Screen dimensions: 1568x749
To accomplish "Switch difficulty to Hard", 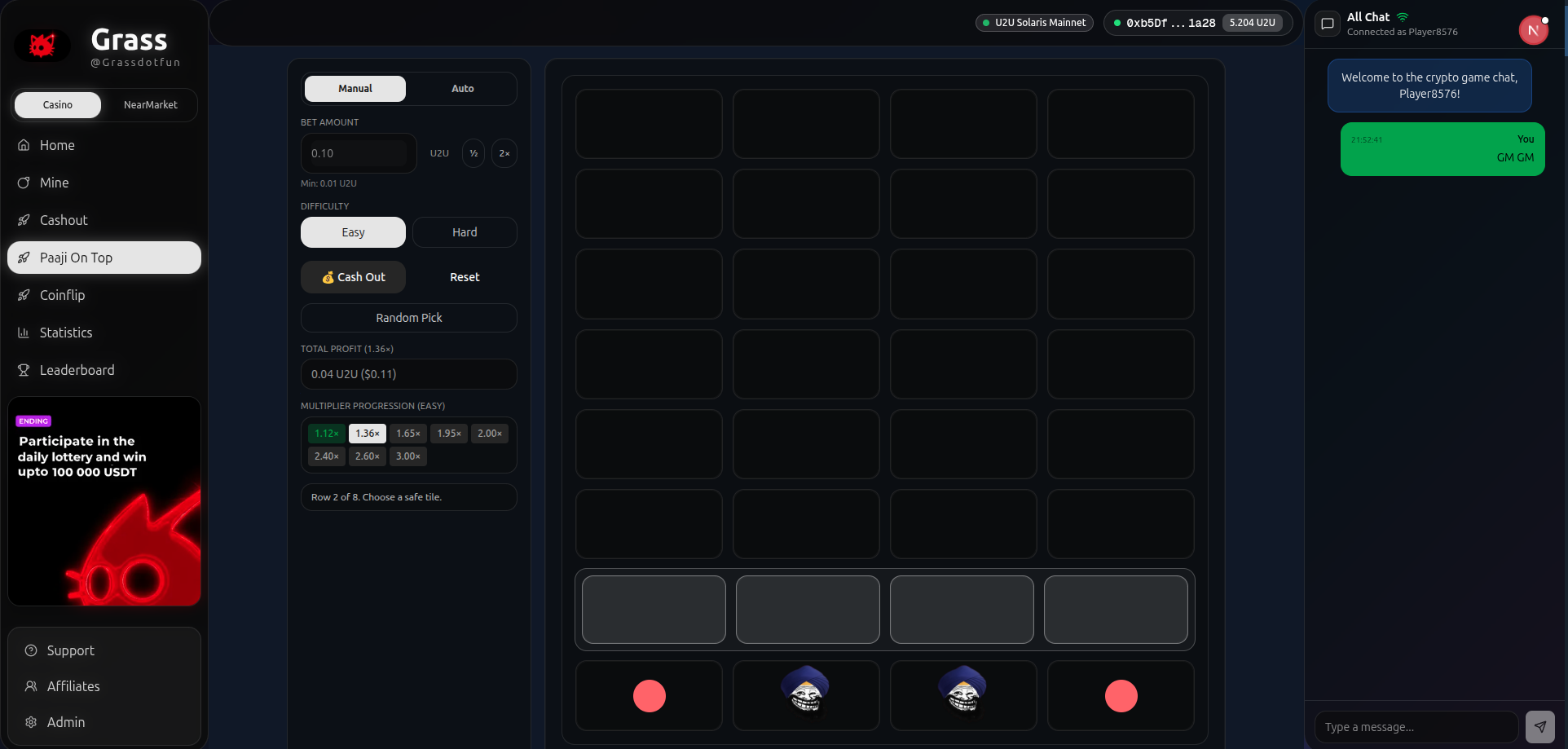I will pos(465,232).
